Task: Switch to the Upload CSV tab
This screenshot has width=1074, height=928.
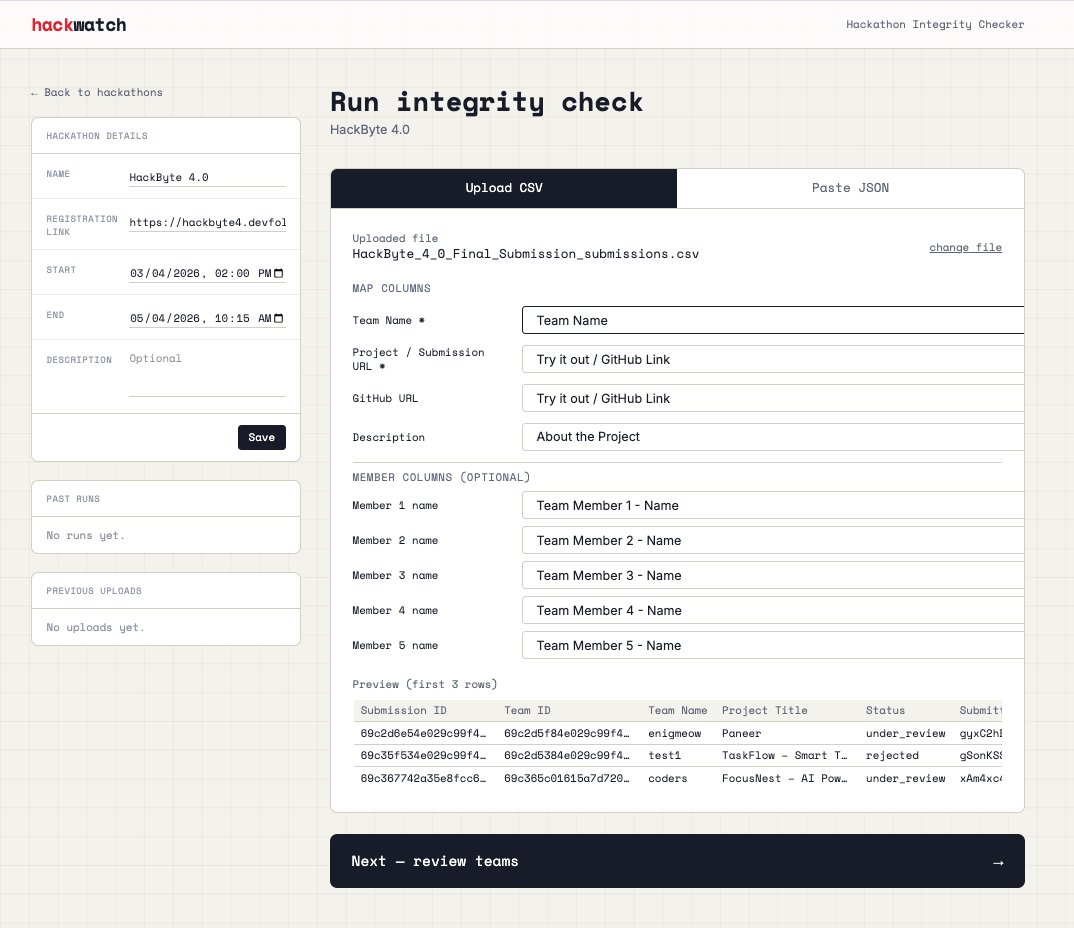Action: 503,188
